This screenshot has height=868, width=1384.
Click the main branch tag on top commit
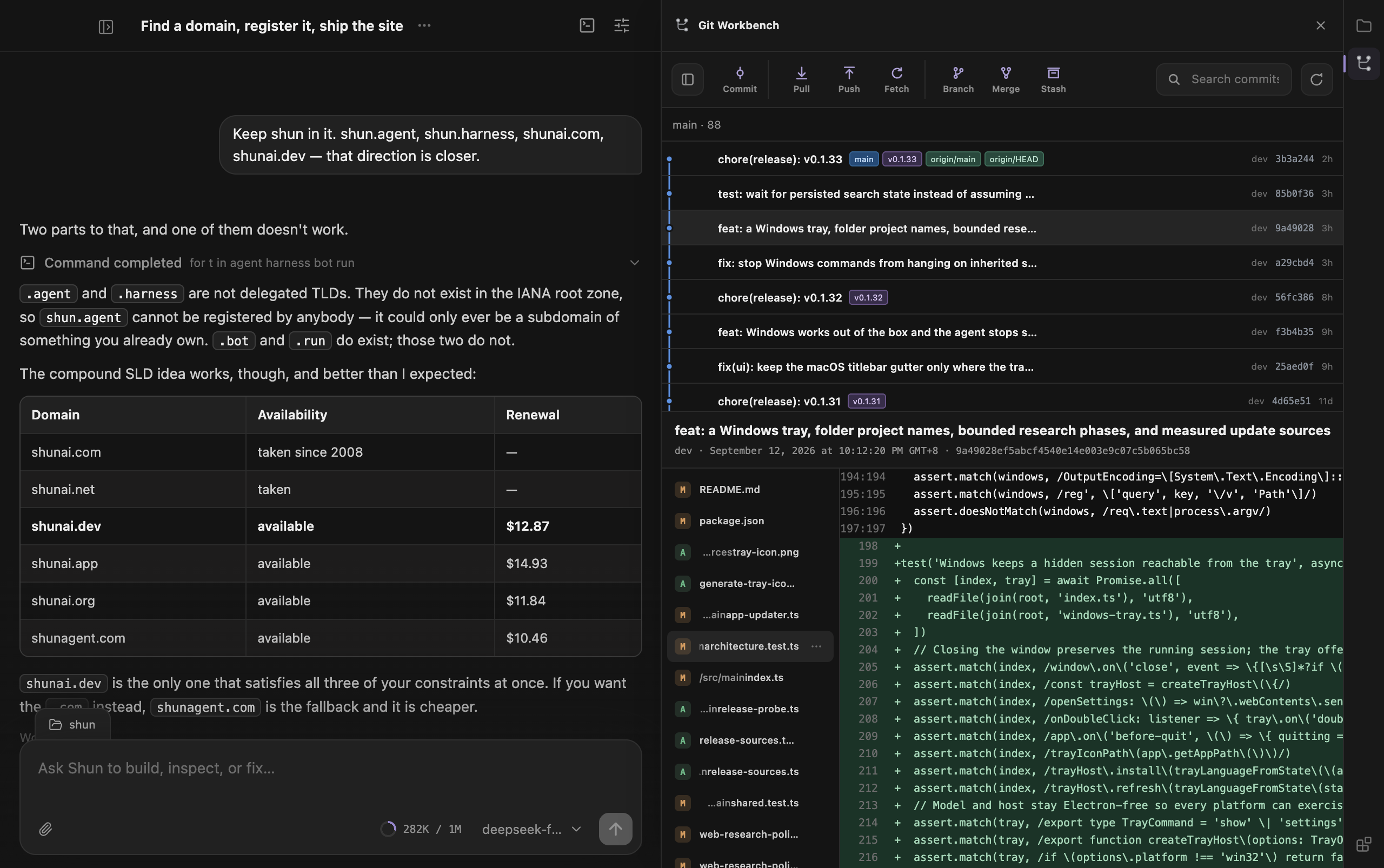863,159
